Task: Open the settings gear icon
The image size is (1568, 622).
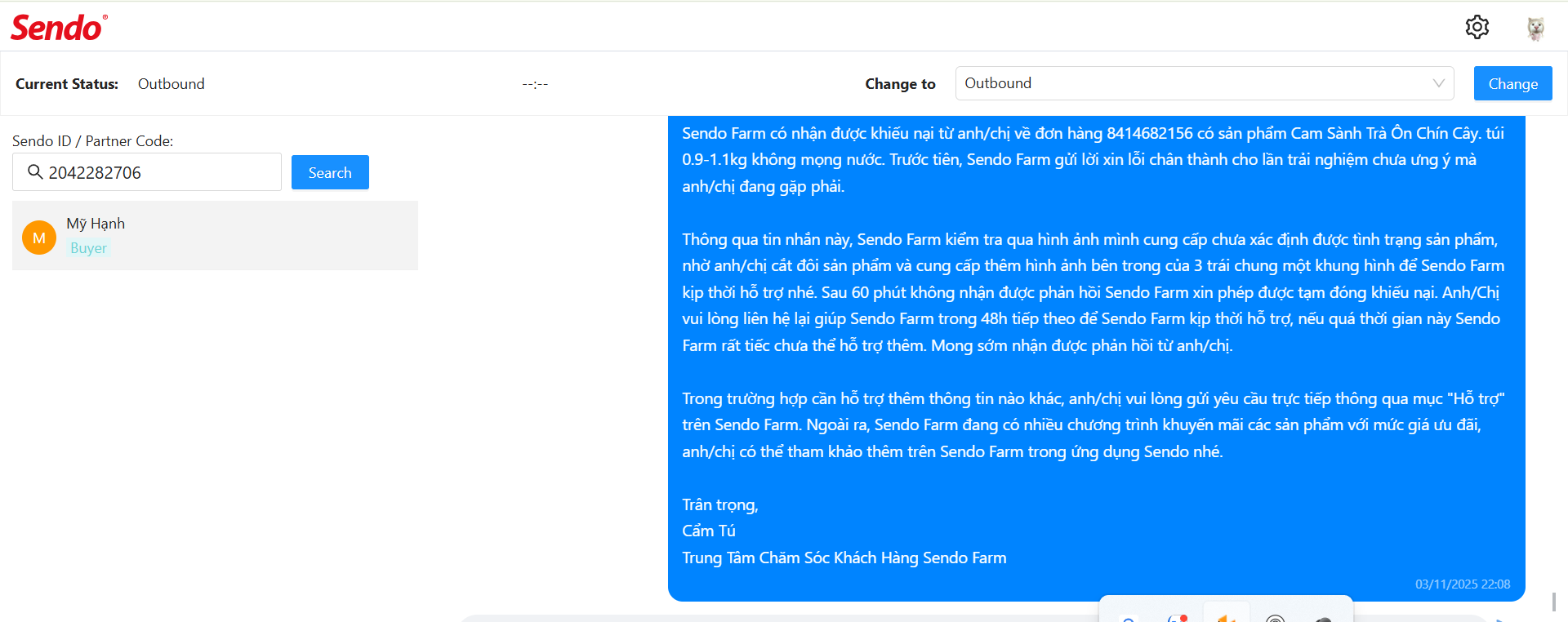Action: [1477, 27]
